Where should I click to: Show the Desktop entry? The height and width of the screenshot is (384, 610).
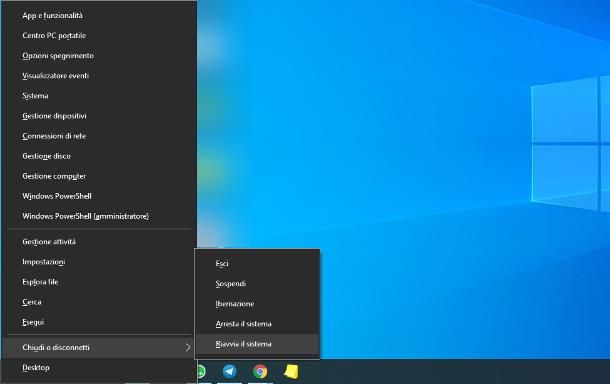coord(99,368)
